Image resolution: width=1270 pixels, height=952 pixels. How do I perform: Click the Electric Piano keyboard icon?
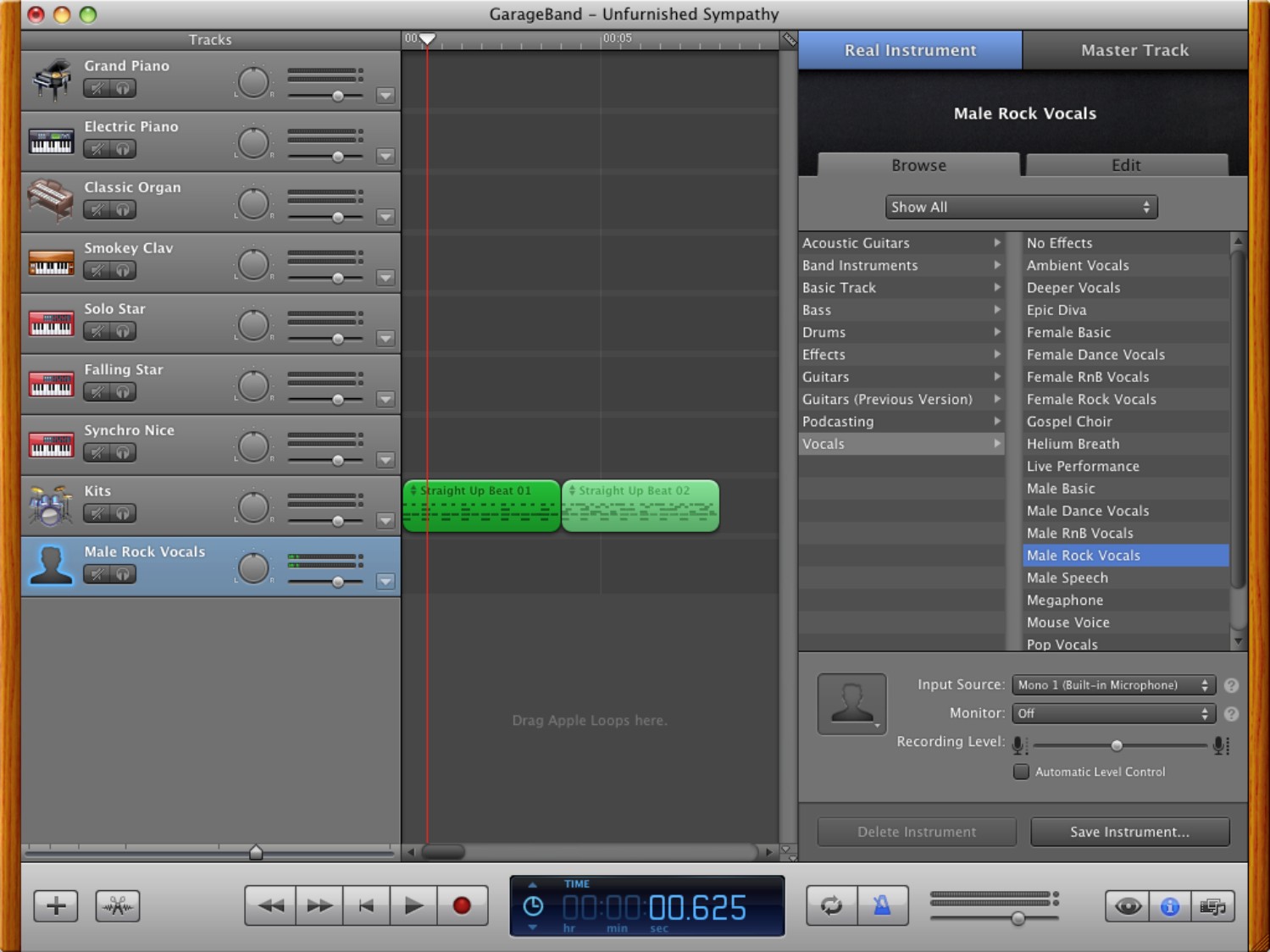[52, 141]
